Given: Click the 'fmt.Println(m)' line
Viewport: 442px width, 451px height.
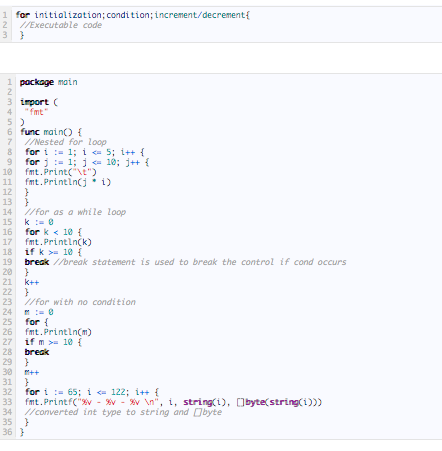Looking at the screenshot, I should [58, 332].
